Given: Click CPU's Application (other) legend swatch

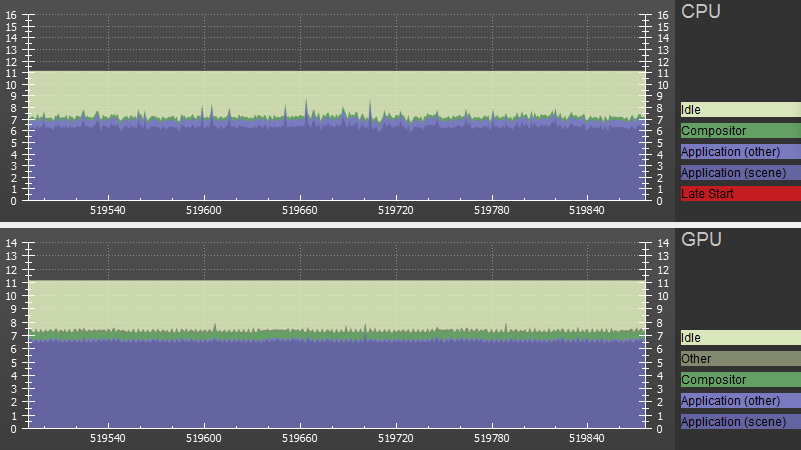Looking at the screenshot, I should pyautogui.click(x=739, y=152).
